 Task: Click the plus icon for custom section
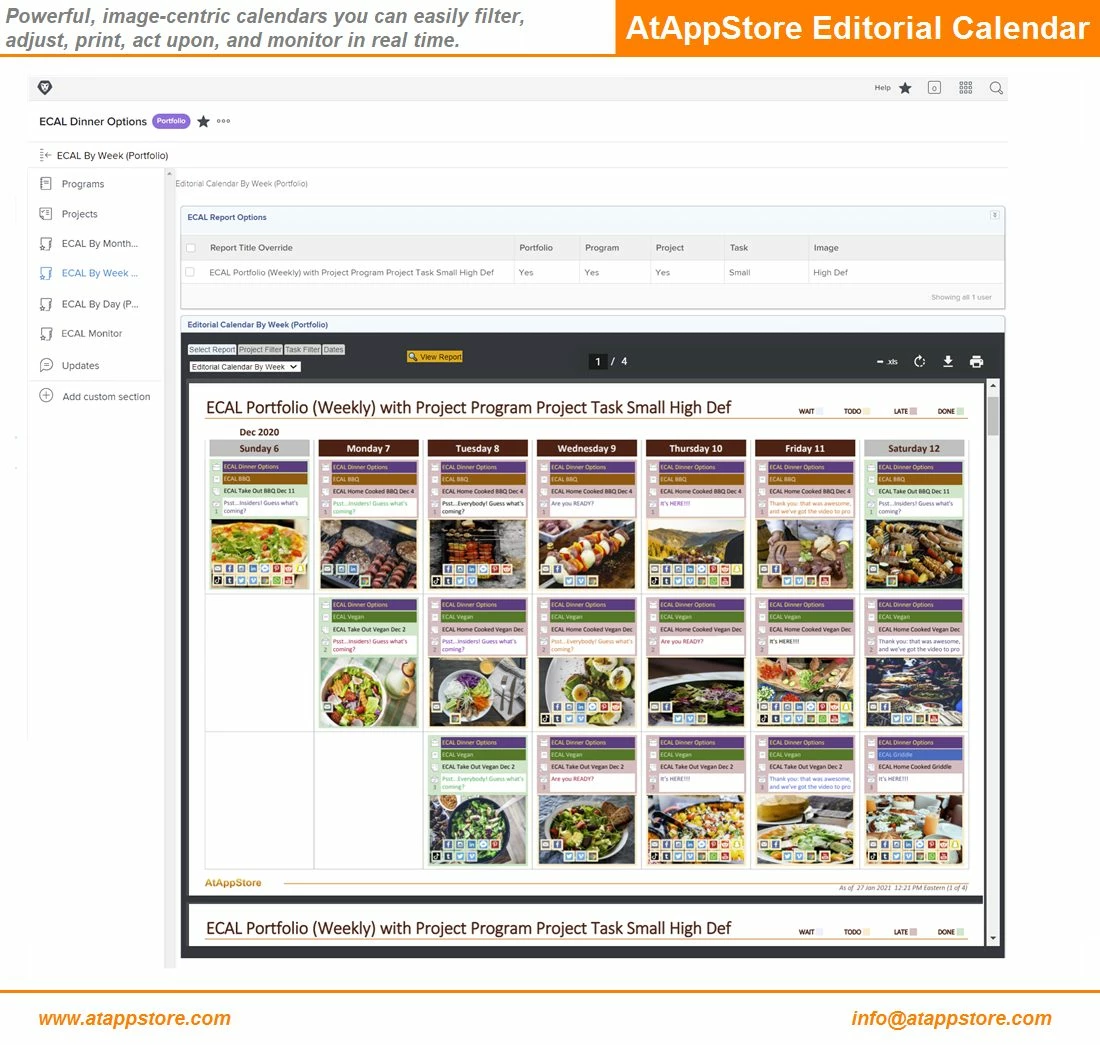coord(46,396)
